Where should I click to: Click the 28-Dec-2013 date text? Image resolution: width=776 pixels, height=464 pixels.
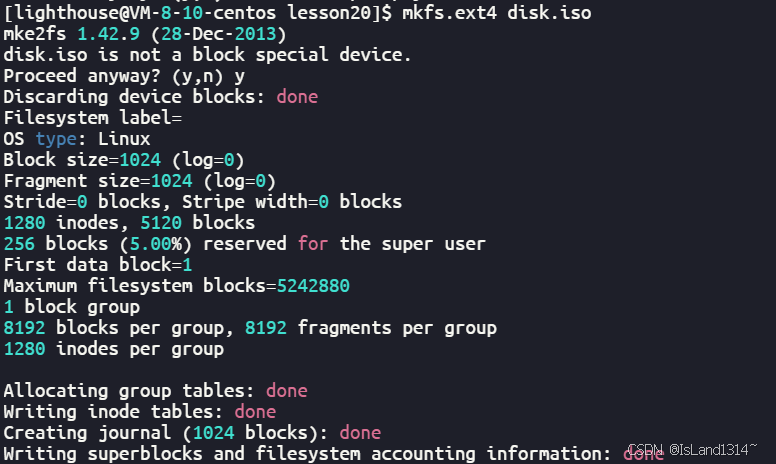218,34
